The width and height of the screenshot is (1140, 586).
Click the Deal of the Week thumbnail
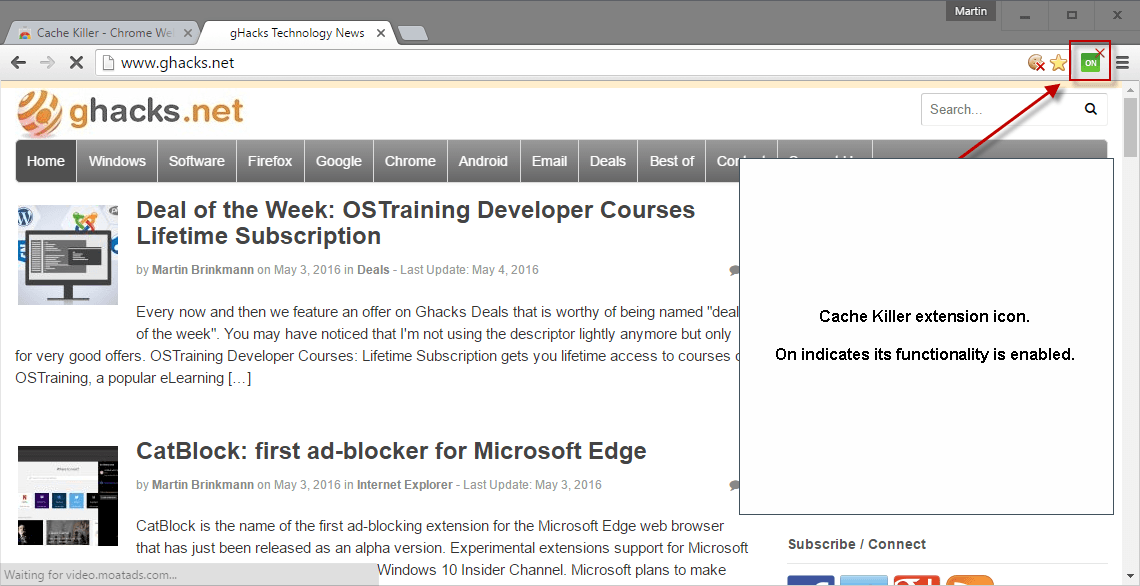68,254
